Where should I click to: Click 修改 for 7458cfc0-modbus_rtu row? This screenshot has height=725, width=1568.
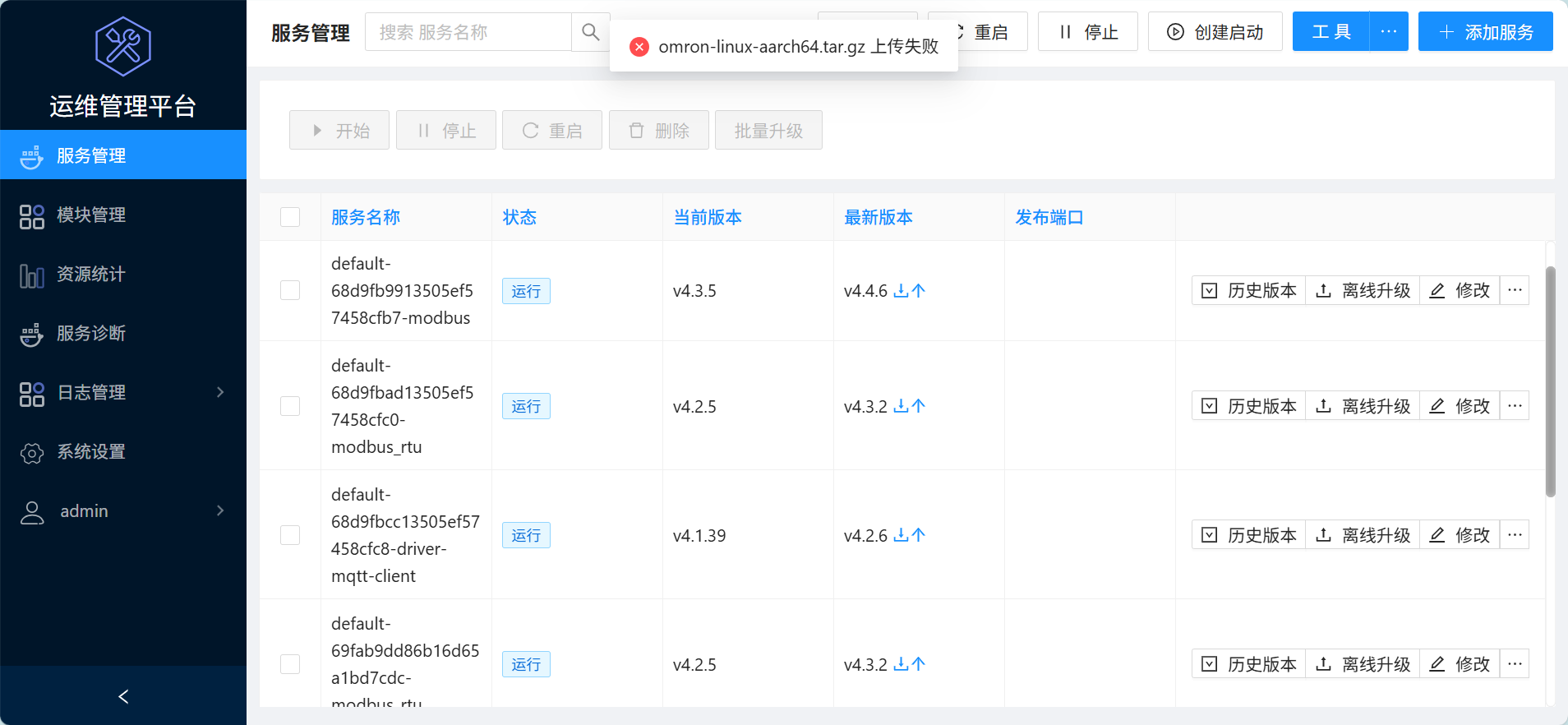(1460, 405)
